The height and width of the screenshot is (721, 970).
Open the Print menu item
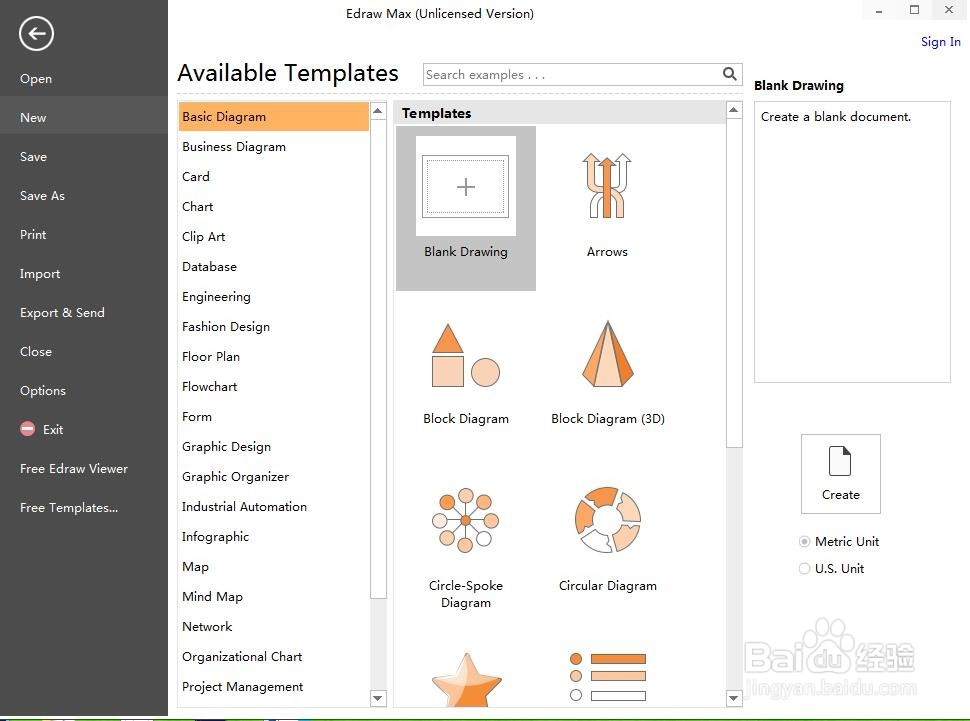[x=33, y=235]
